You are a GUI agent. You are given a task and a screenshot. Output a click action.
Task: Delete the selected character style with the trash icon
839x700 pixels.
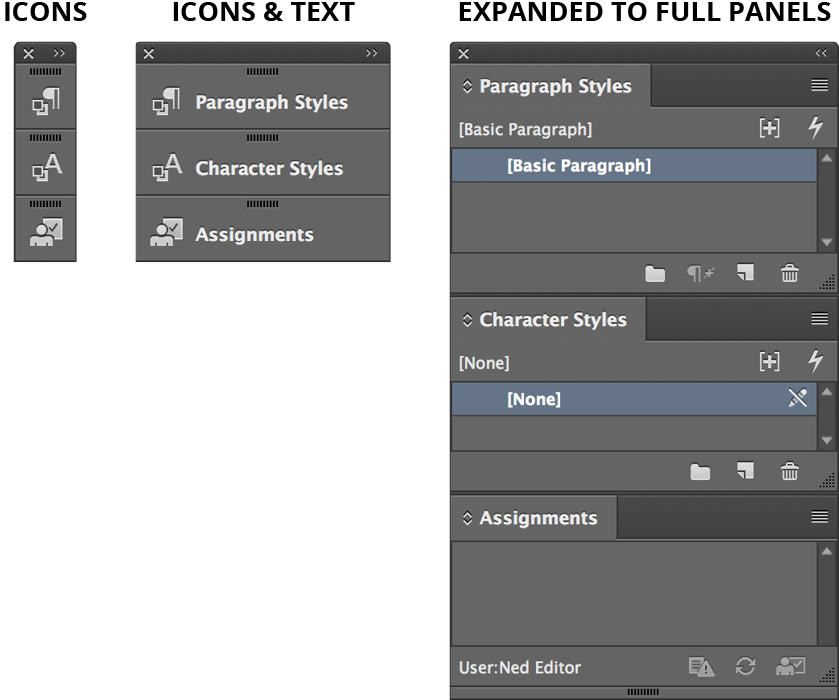[789, 471]
